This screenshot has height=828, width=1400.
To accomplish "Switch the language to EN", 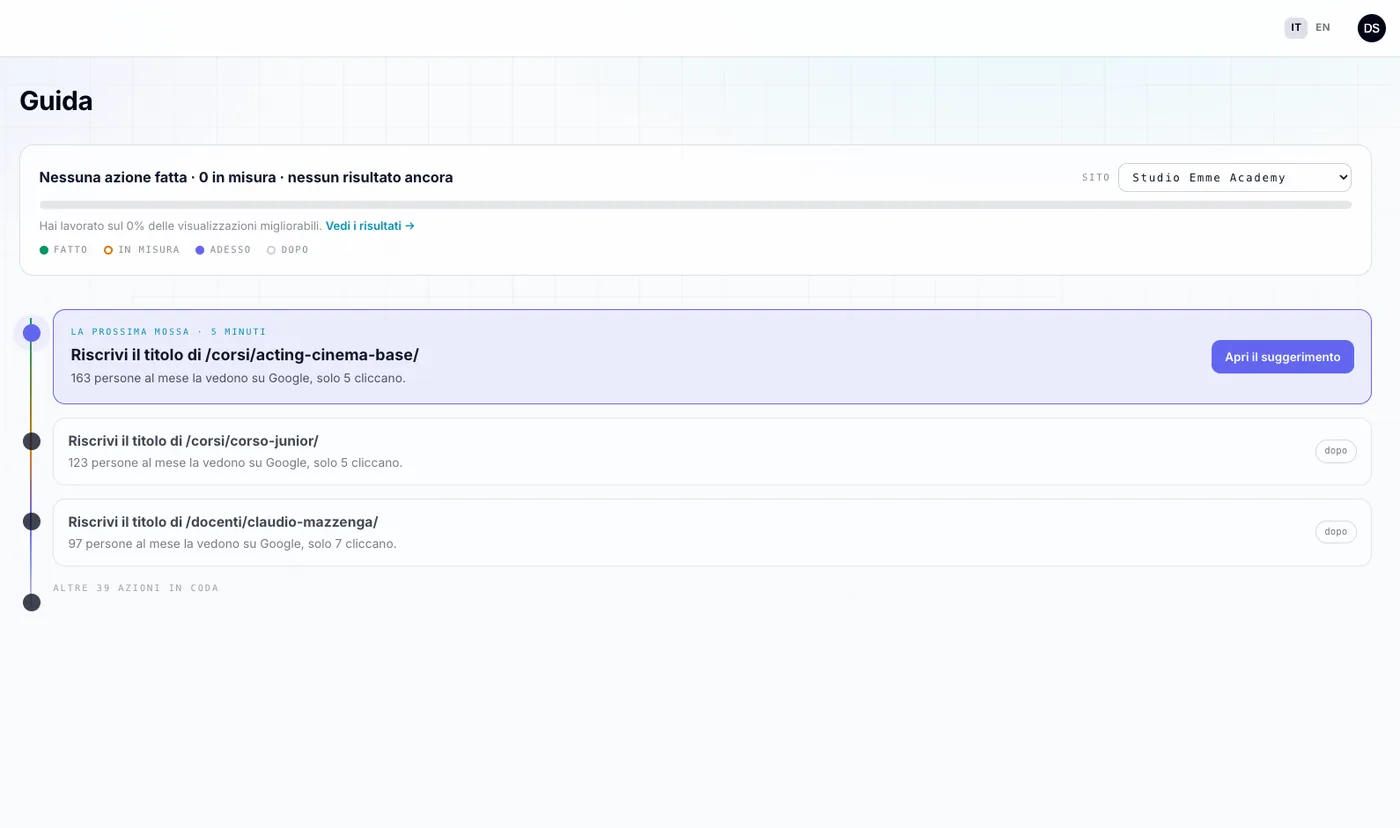I will click(1323, 28).
